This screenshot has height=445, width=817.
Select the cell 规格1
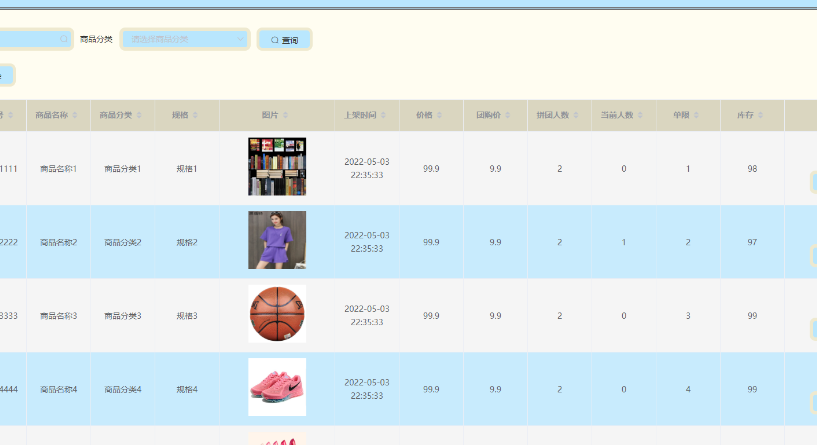(187, 169)
